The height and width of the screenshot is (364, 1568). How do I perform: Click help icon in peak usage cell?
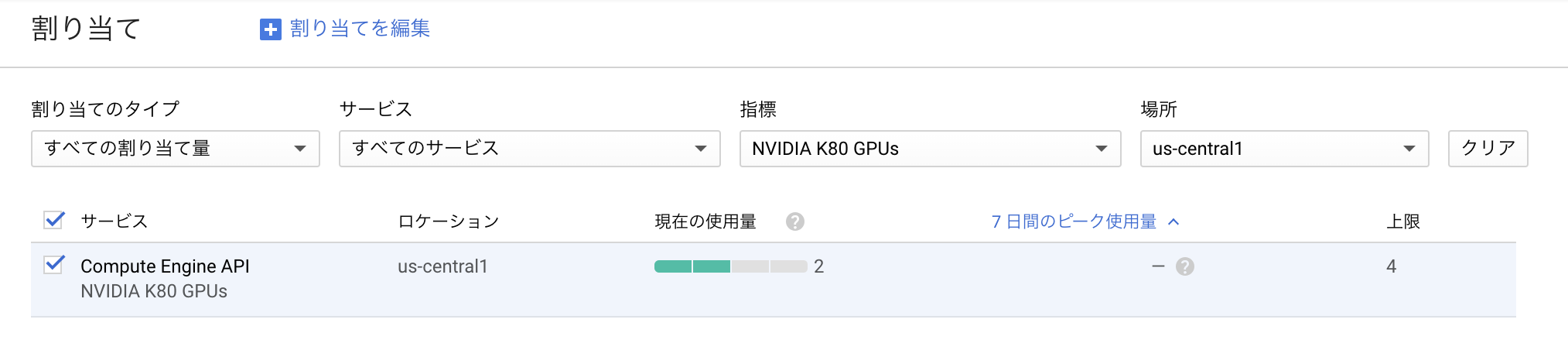click(x=1184, y=267)
